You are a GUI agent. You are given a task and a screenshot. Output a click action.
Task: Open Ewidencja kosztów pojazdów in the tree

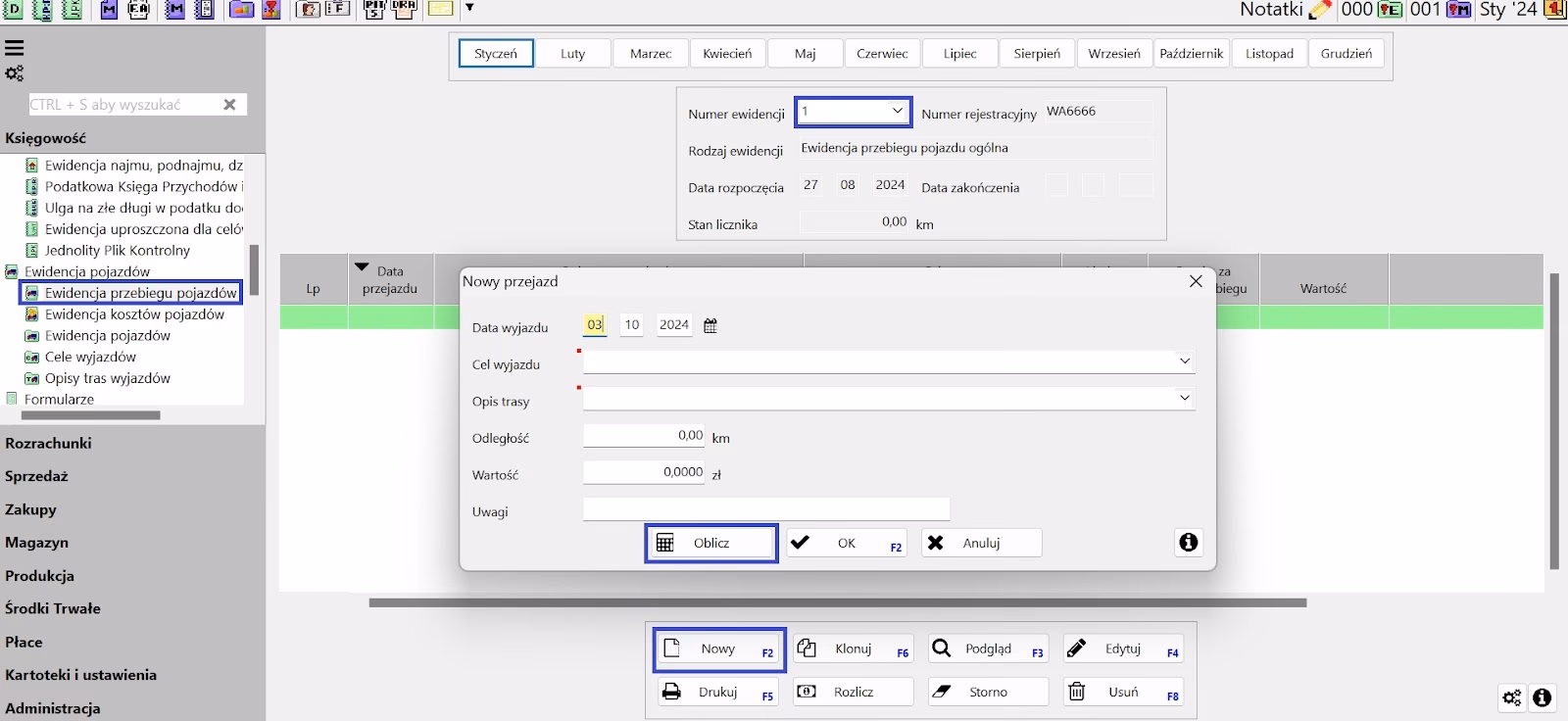[x=134, y=314]
